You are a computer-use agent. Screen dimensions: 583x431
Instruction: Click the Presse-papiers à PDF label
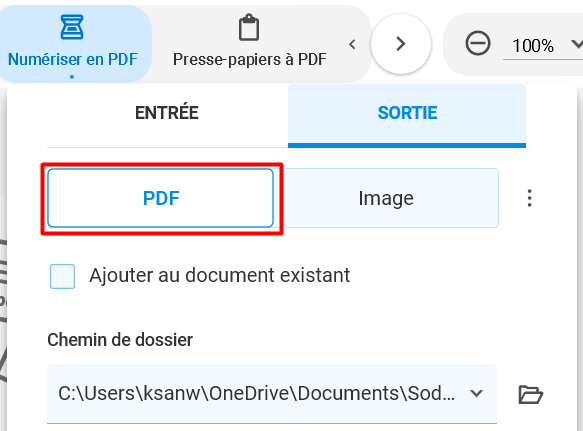tap(250, 59)
